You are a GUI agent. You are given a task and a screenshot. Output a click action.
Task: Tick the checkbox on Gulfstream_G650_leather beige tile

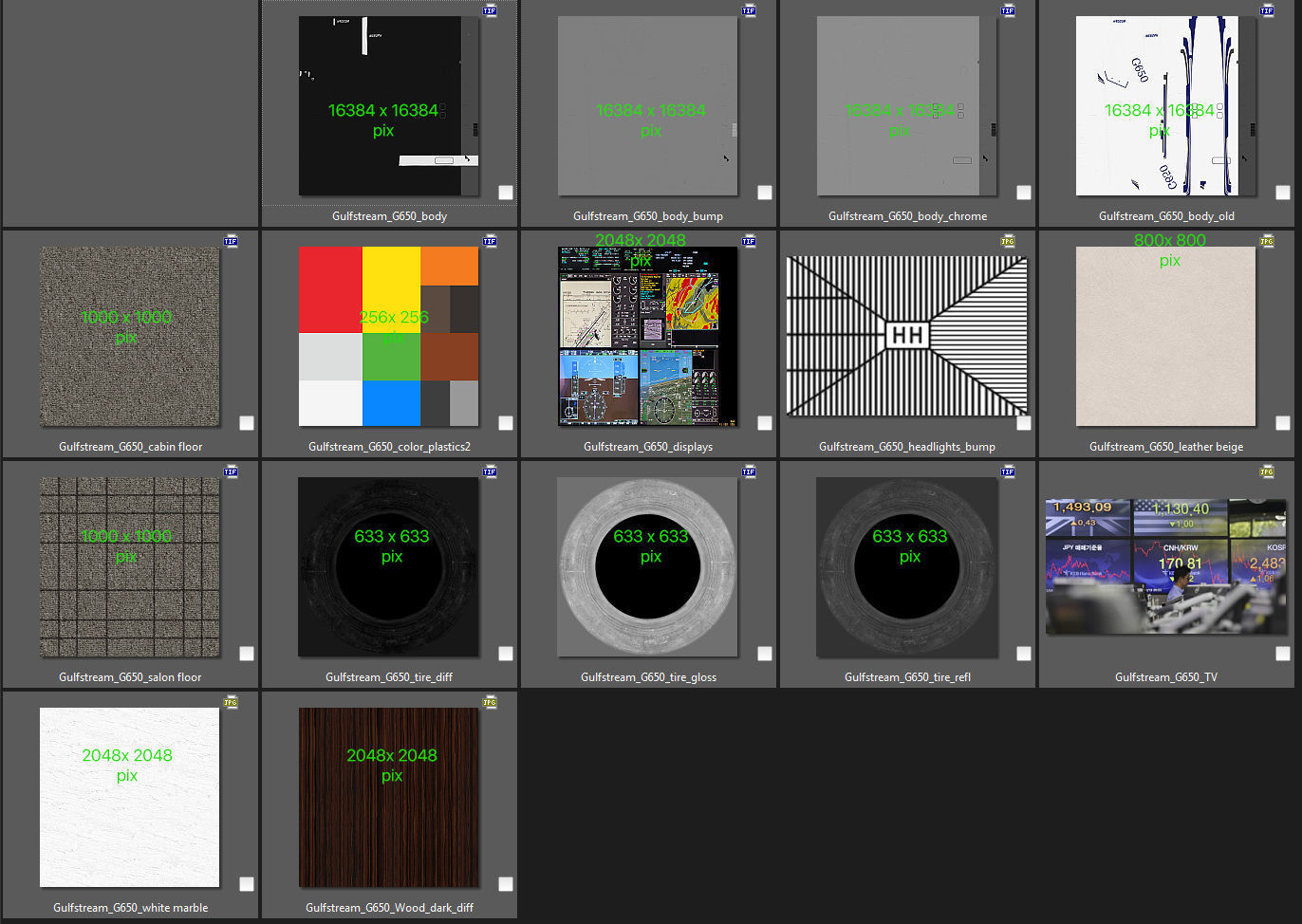(x=1283, y=423)
